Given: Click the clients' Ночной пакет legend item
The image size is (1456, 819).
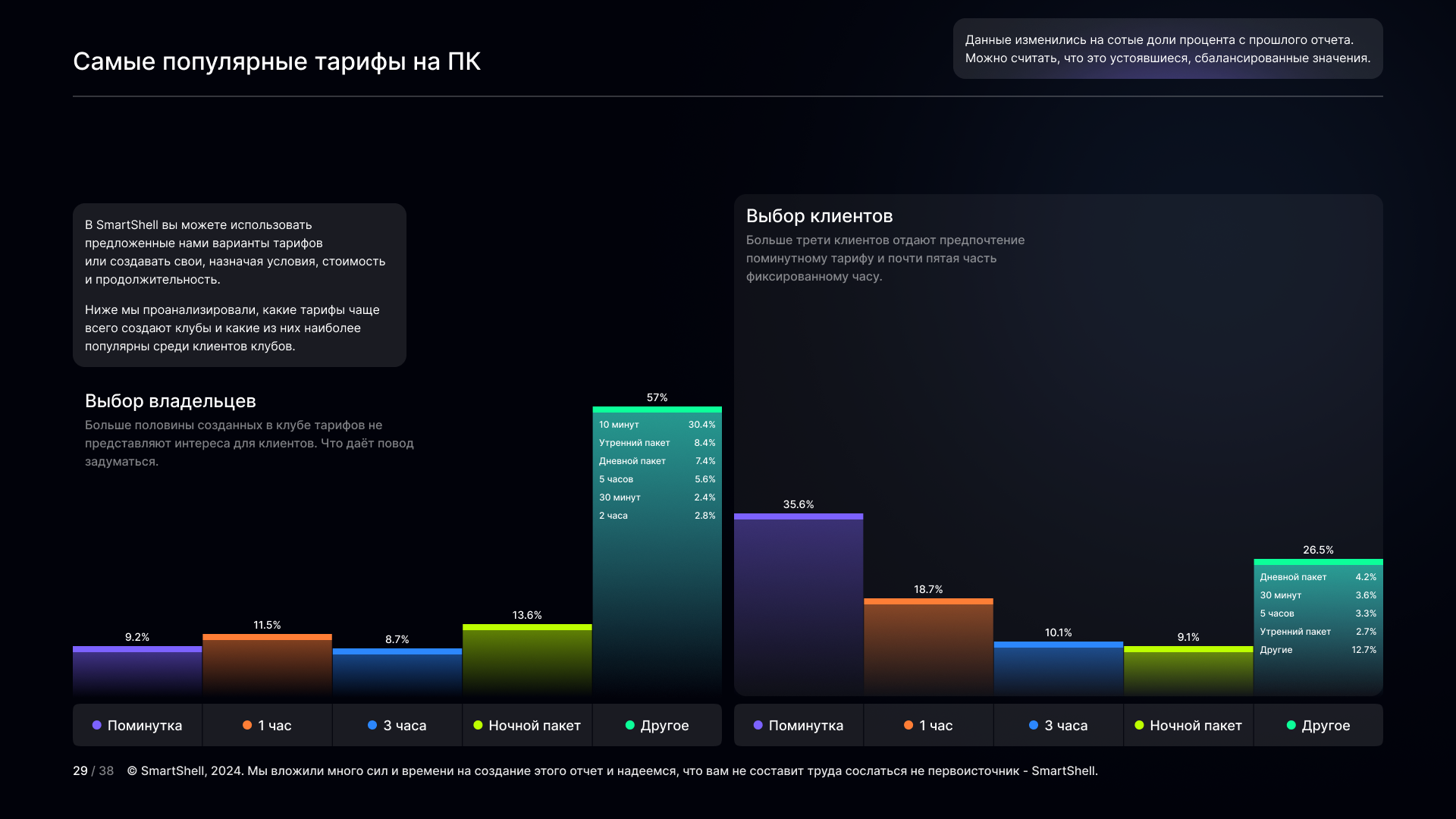Looking at the screenshot, I should pyautogui.click(x=1188, y=725).
